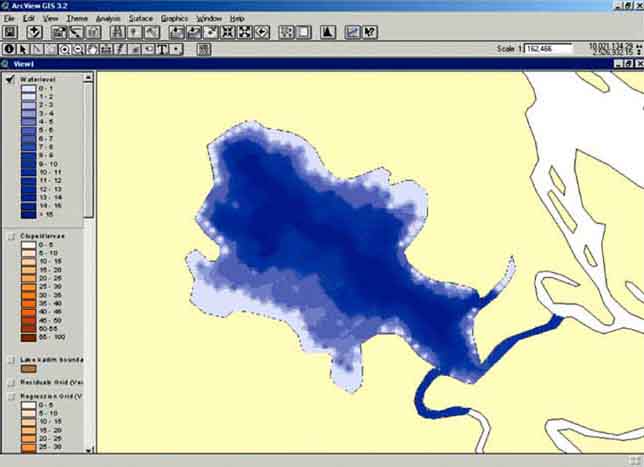Select the Text (T) tool
644x467 pixels.
pyautogui.click(x=161, y=48)
